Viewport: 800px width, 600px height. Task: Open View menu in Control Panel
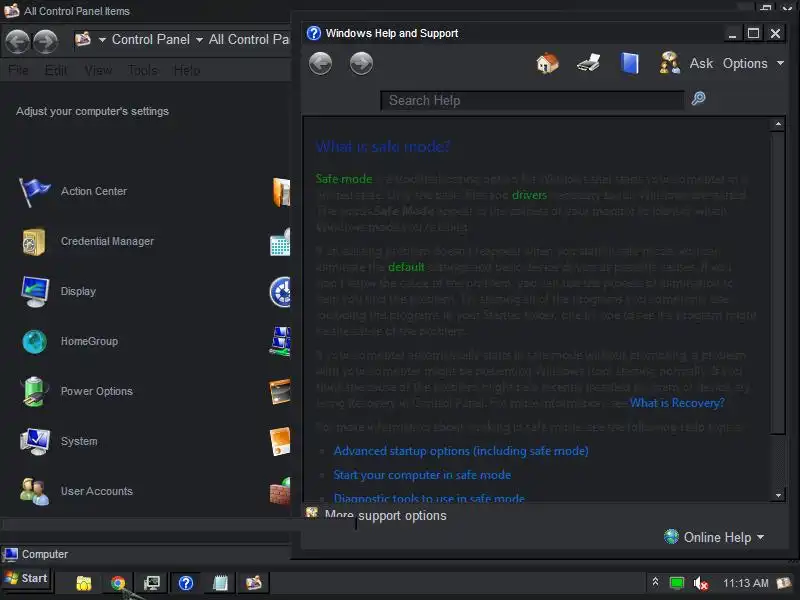coord(98,70)
